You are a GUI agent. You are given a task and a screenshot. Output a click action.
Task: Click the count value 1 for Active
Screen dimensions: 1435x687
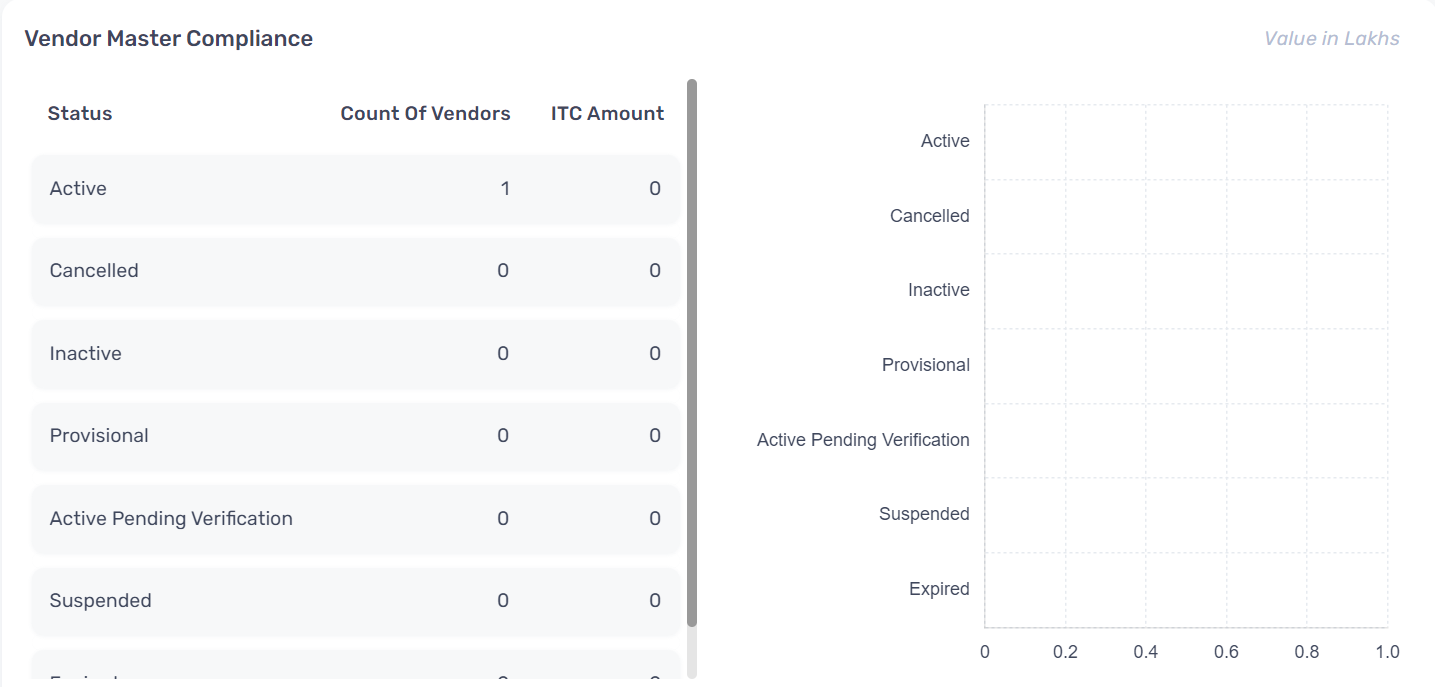pos(505,189)
